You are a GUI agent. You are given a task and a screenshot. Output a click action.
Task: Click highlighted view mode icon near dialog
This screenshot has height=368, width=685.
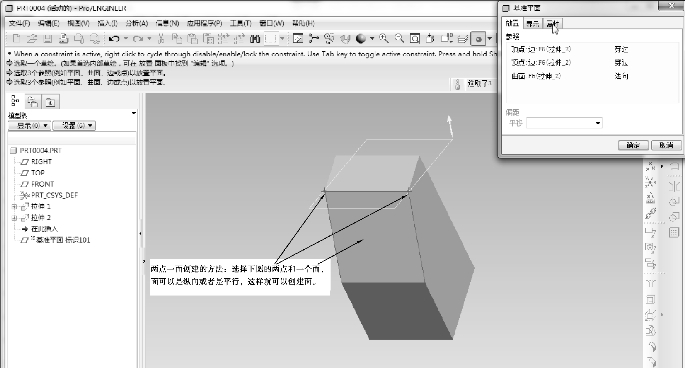click(x=478, y=39)
